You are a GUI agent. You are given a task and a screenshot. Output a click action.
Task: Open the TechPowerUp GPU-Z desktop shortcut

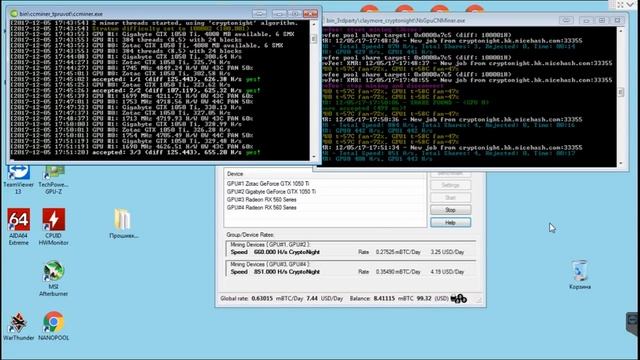pos(53,180)
